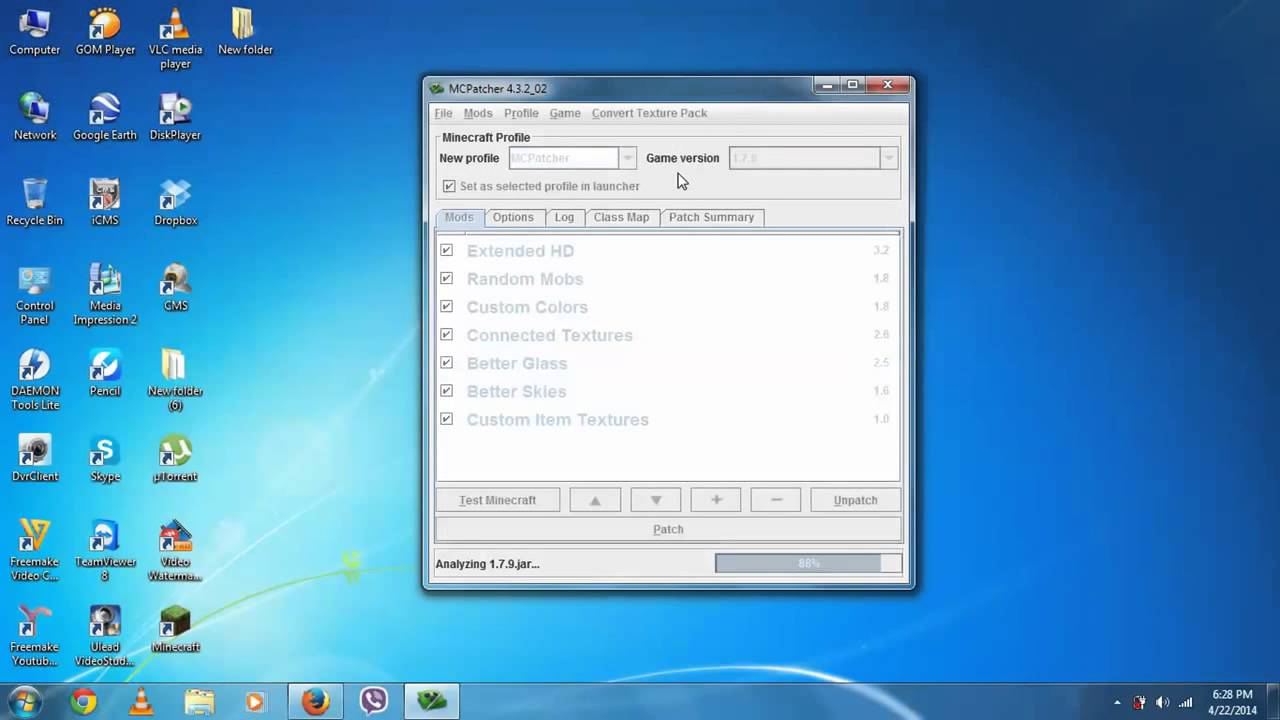This screenshot has height=720, width=1280.
Task: Switch to the Class Map tab
Action: (x=621, y=217)
